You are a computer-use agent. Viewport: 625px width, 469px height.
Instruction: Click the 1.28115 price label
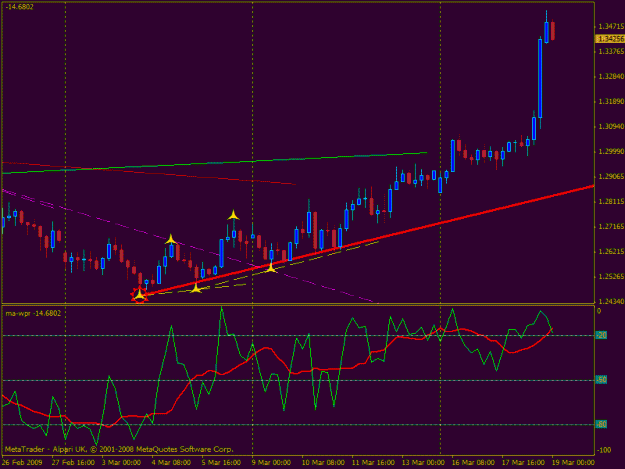pos(611,202)
